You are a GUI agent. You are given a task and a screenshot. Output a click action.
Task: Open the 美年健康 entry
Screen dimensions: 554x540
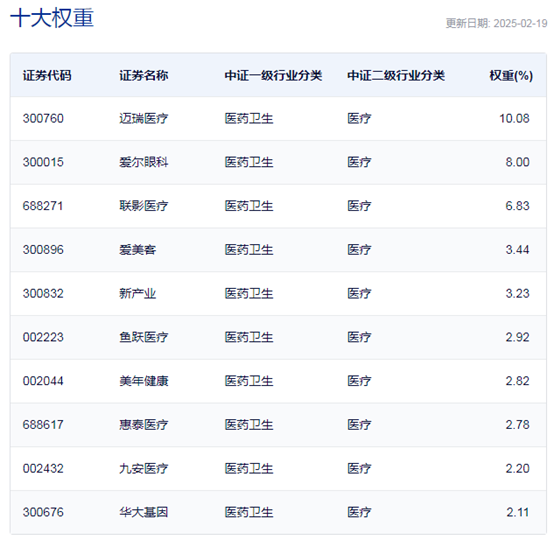143,381
